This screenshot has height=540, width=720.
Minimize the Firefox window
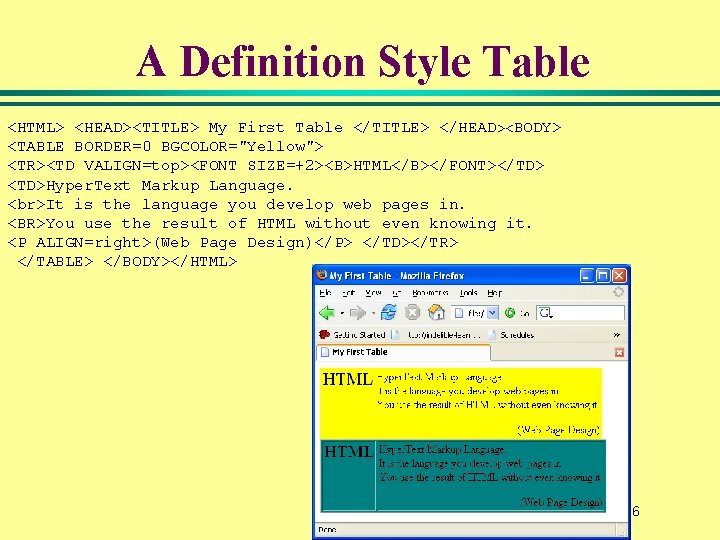click(x=586, y=276)
